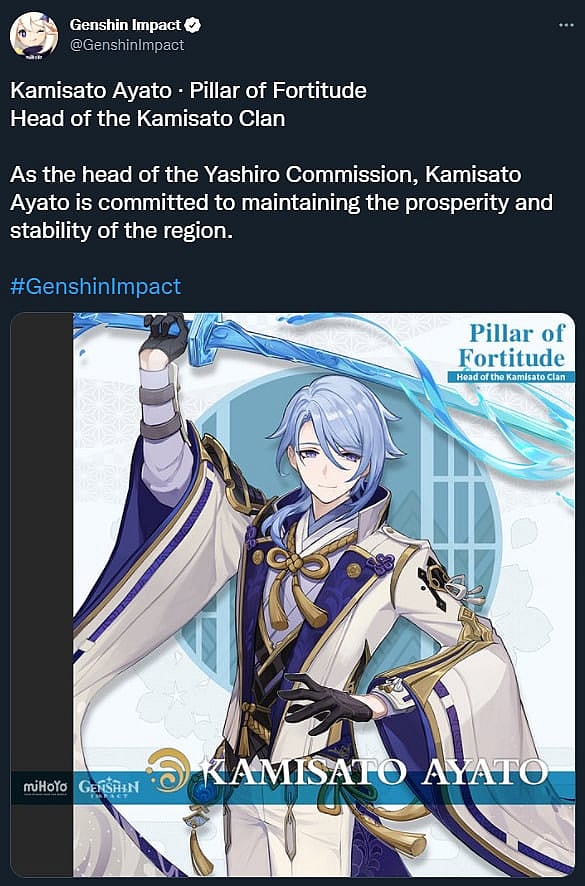Follow the #GenshinImpact hashtag
Image resolution: width=585 pixels, height=886 pixels.
click(x=96, y=286)
